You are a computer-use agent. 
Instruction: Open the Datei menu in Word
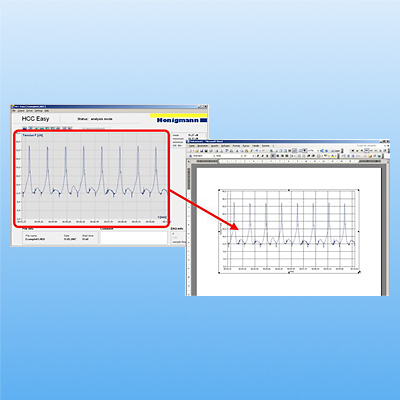click(192, 146)
